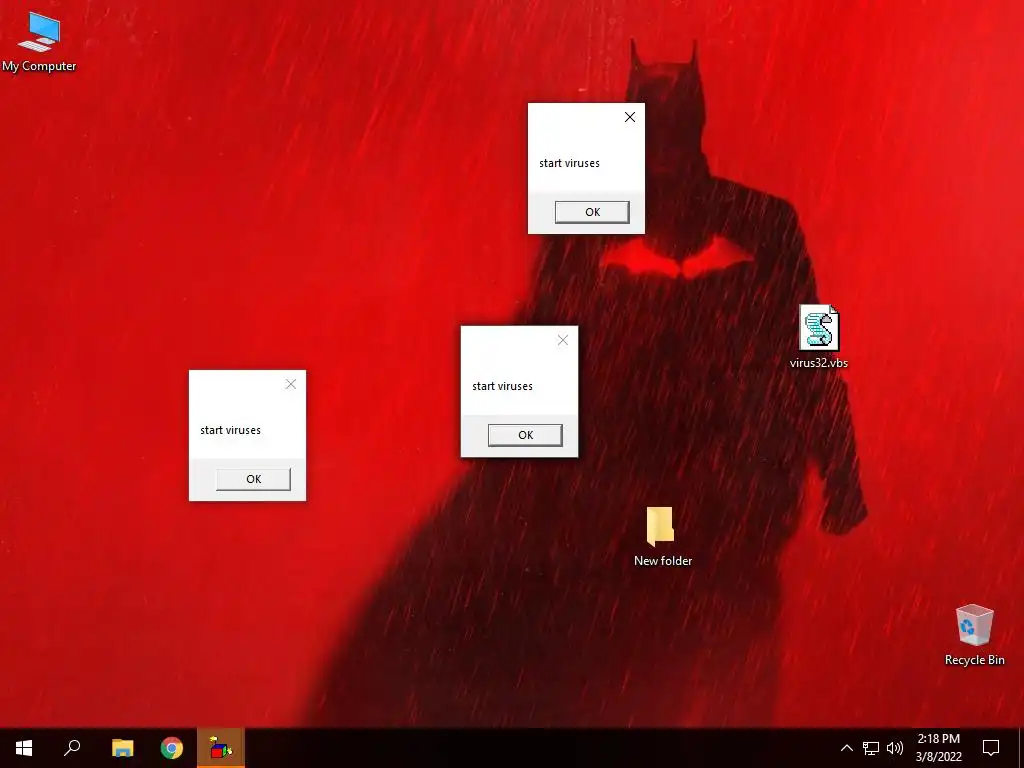Close the topmost start viruses dialog
The width and height of the screenshot is (1024, 768).
tap(630, 117)
